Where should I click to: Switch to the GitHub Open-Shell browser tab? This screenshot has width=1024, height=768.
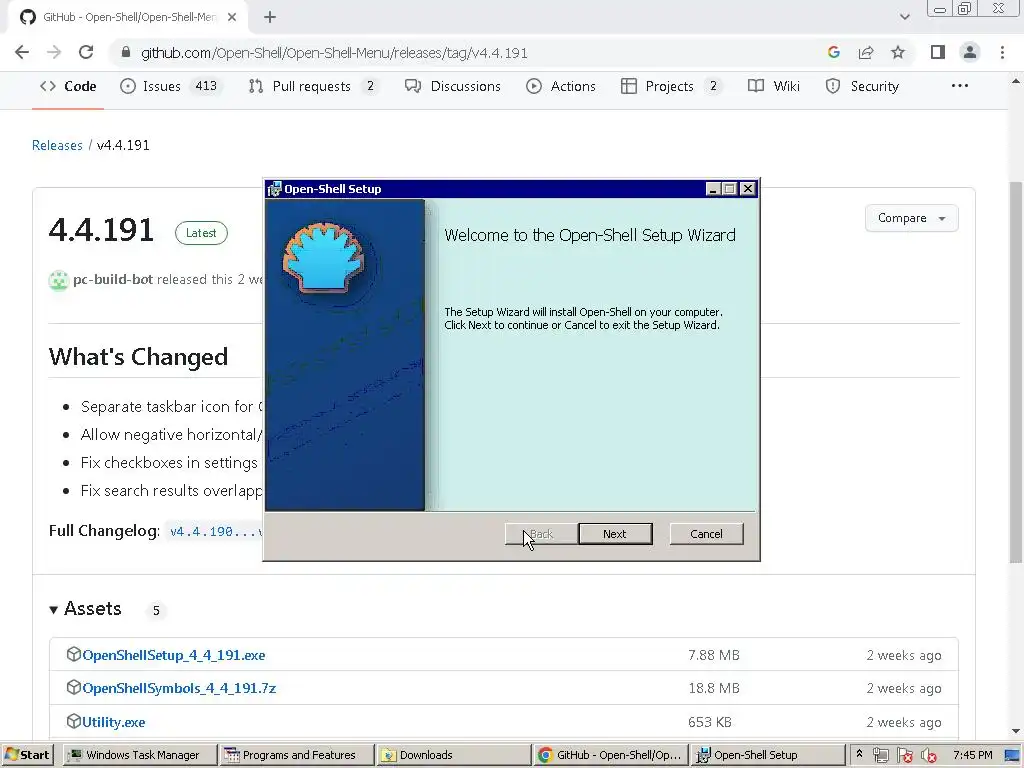128,18
